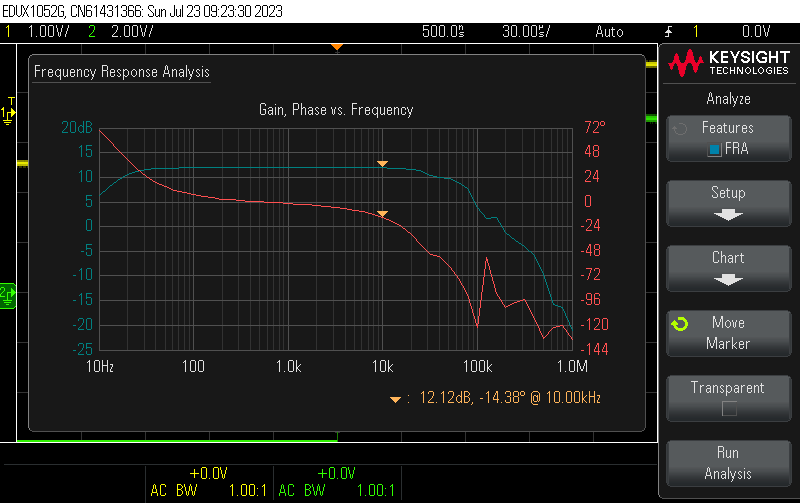Click the Frequency Response Analysis title tab
Image resolution: width=800 pixels, height=503 pixels.
click(122, 72)
